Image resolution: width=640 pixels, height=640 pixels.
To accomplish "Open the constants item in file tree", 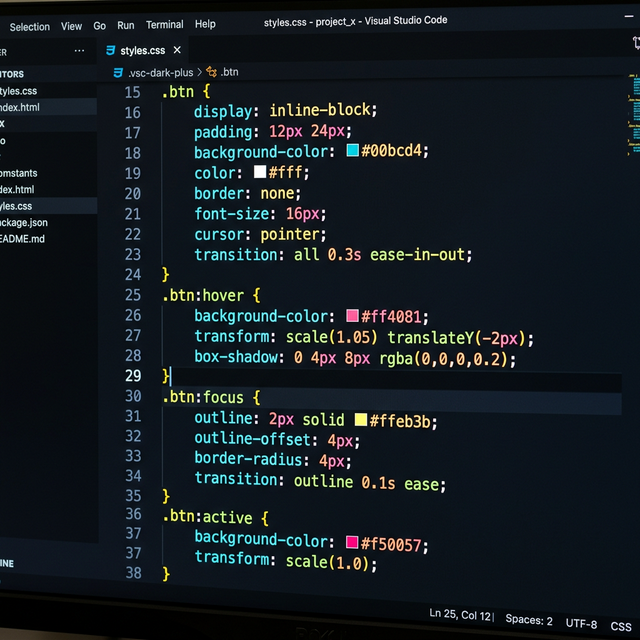I will (x=18, y=173).
